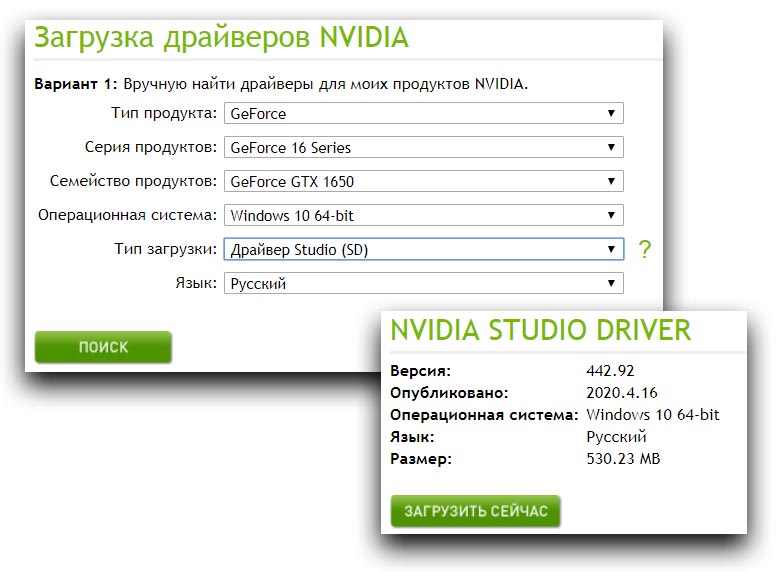Click the Загрузка драйверов NVIDIA heading
The image size is (778, 572).
221,38
